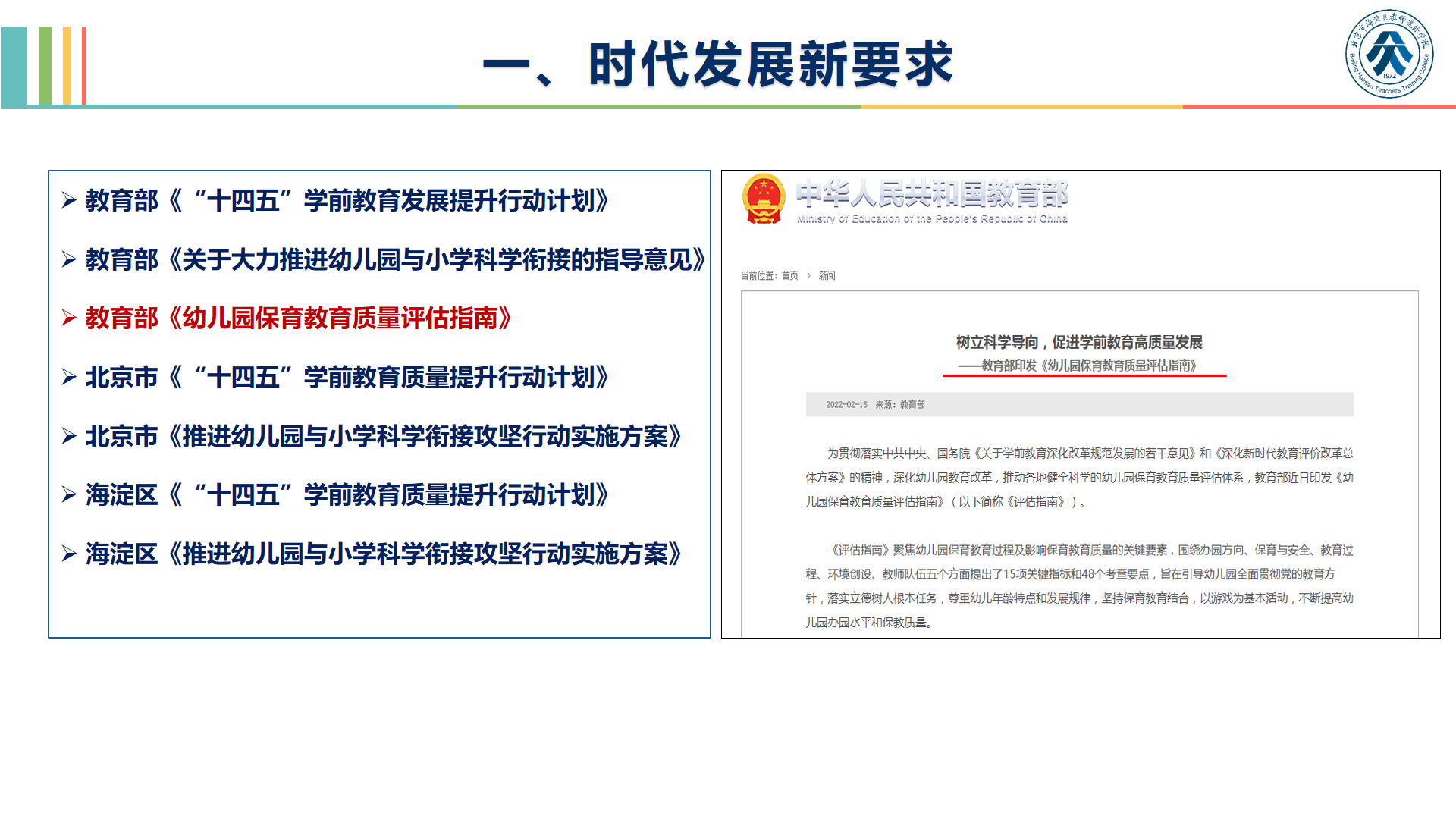The height and width of the screenshot is (819, 1456).
Task: Click article headline 树立科学导向，促进学前教育高质量发展
Action: [1079, 342]
